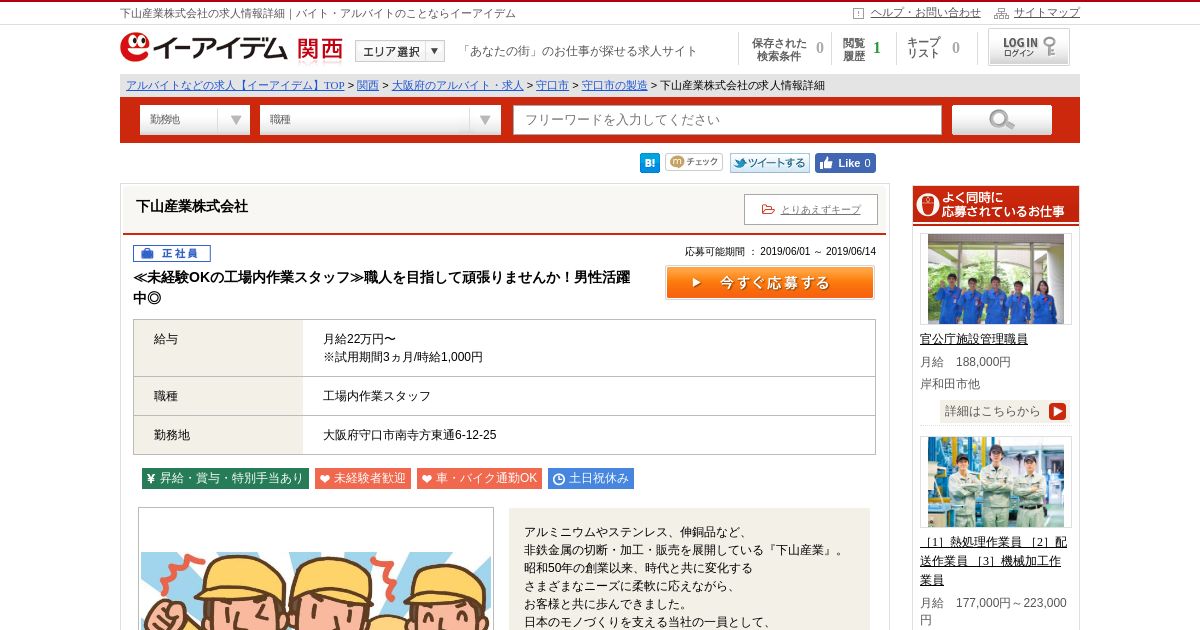Open 閲覧履歴 viewing history
The height and width of the screenshot is (630, 1200).
click(x=862, y=49)
